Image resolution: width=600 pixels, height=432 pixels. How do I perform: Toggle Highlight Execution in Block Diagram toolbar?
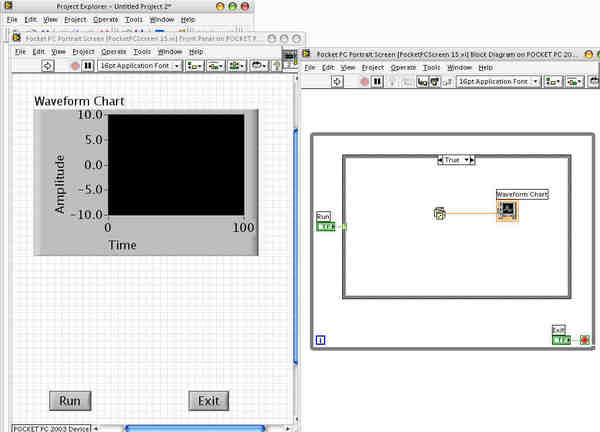[x=392, y=82]
